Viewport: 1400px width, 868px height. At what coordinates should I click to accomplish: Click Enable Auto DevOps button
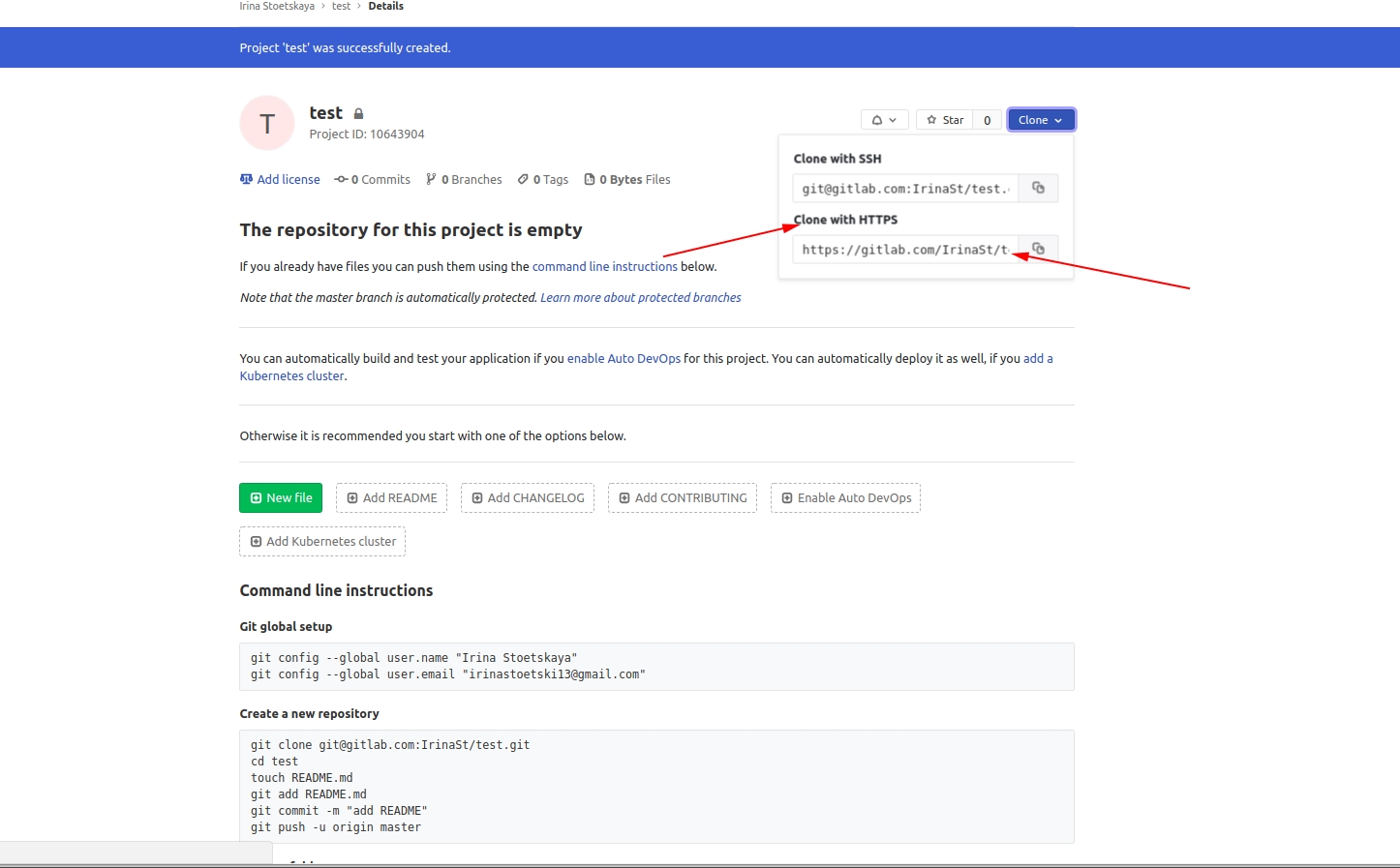coord(845,498)
